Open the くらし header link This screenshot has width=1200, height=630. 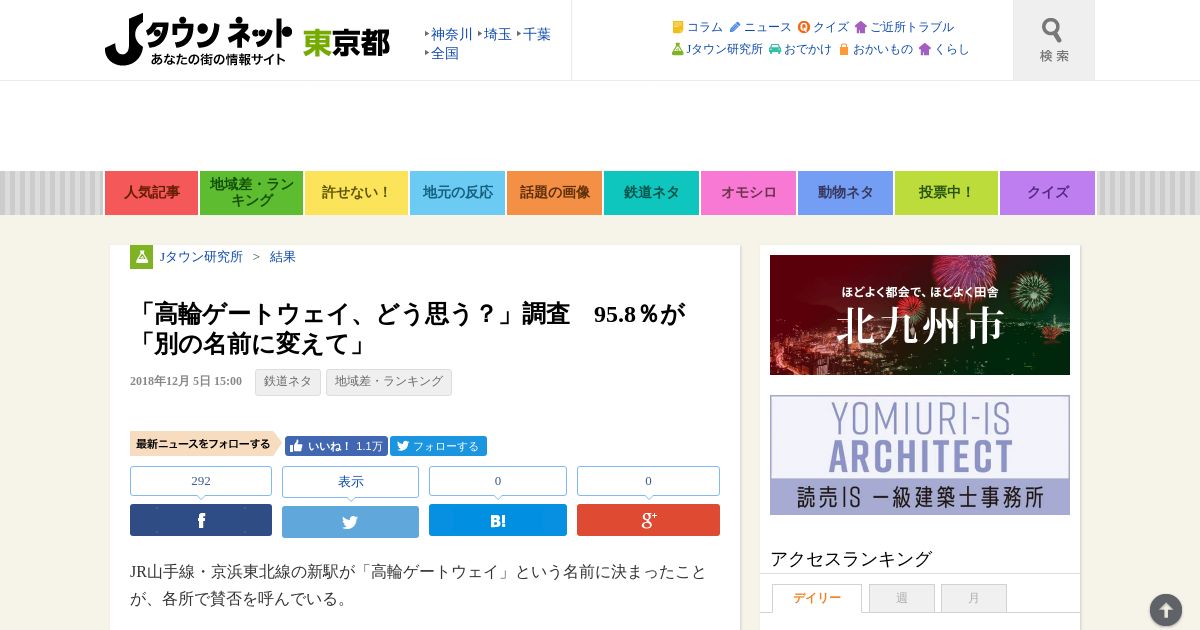click(944, 49)
